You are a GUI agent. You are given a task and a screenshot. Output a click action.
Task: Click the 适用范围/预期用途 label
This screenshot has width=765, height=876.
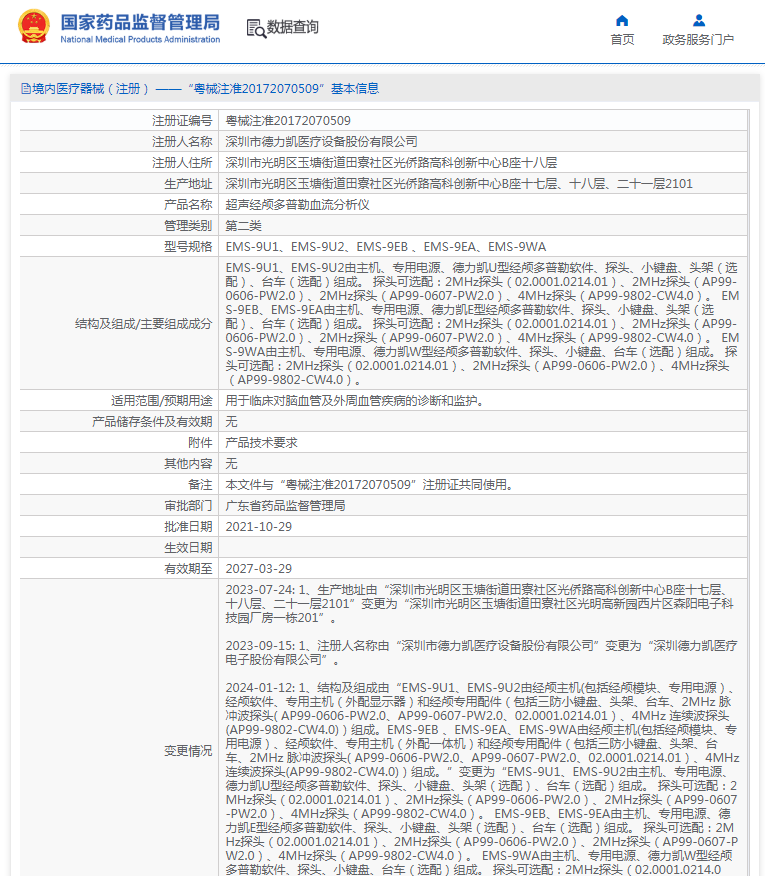point(161,401)
